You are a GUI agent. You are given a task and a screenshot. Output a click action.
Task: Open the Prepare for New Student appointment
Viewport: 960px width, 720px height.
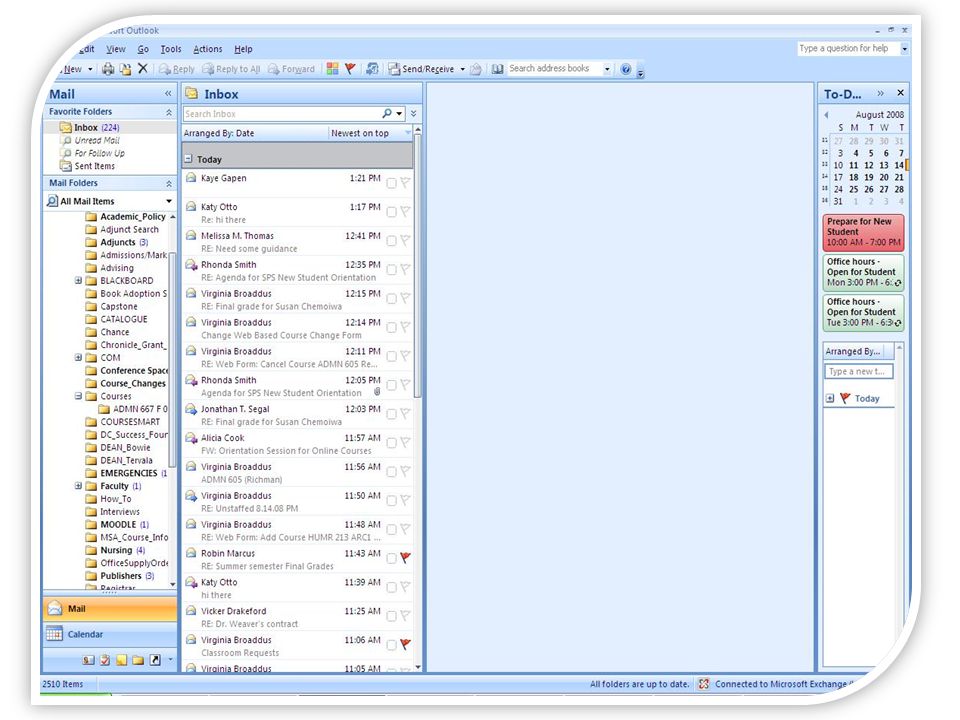(x=863, y=232)
